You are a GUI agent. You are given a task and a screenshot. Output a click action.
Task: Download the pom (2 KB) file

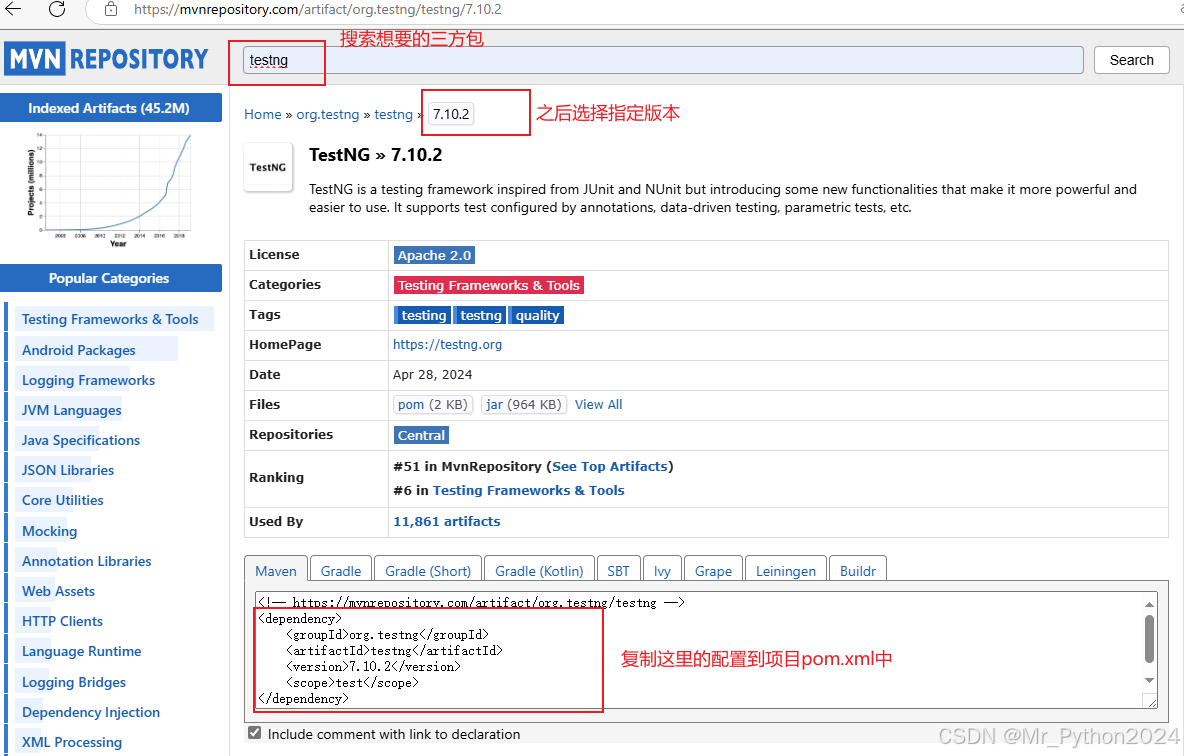click(433, 404)
